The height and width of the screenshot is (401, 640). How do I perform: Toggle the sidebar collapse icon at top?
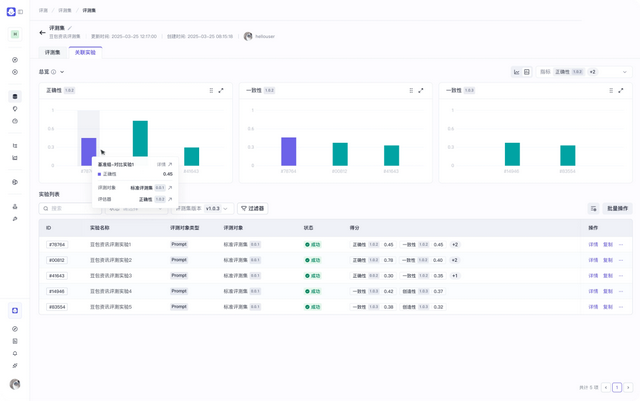21,11
